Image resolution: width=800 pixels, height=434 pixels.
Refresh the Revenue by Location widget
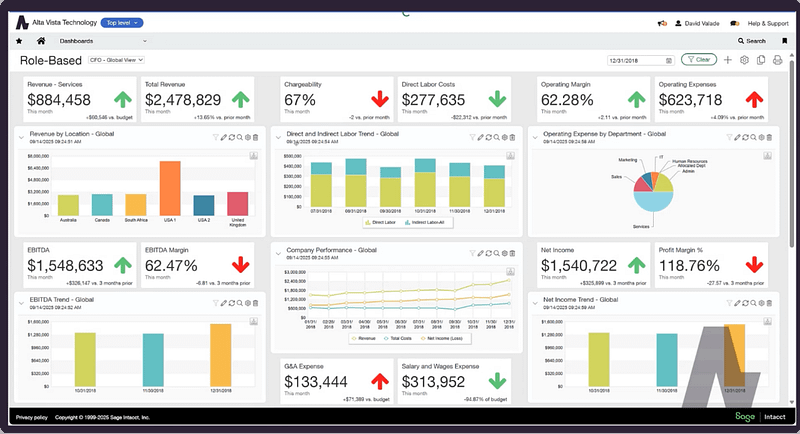tap(232, 137)
